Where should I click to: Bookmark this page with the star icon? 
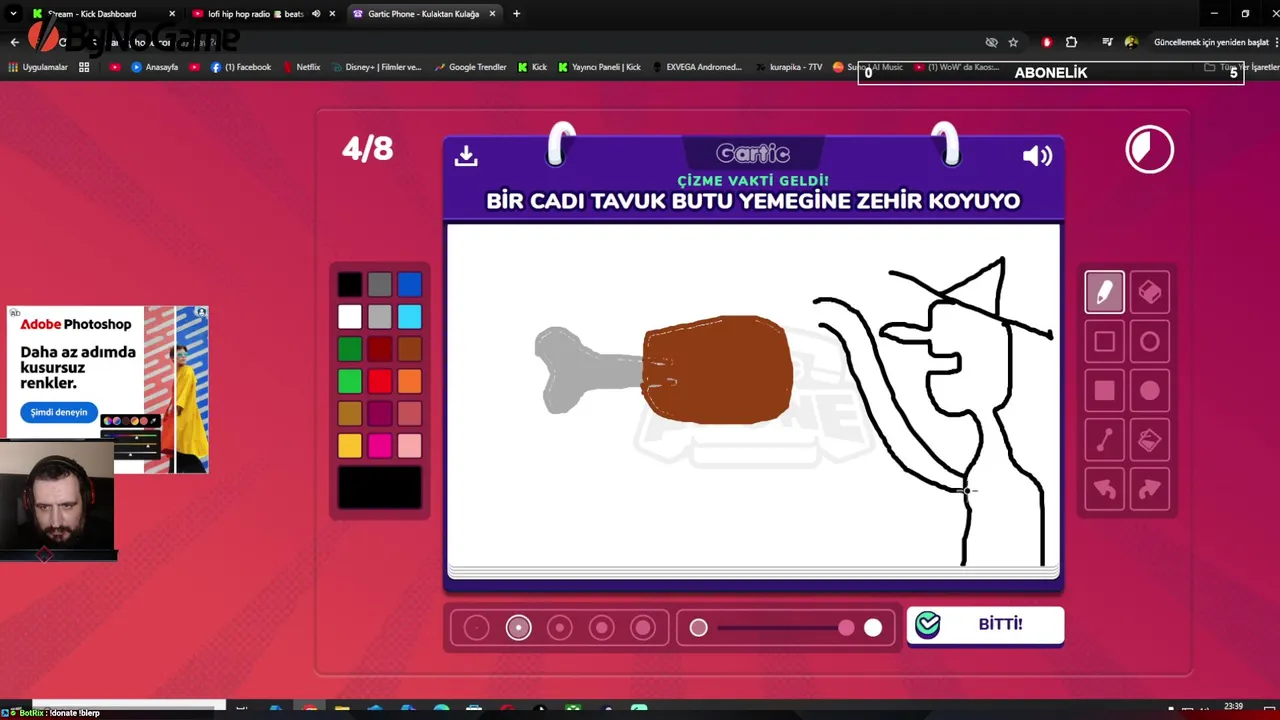click(x=1013, y=42)
